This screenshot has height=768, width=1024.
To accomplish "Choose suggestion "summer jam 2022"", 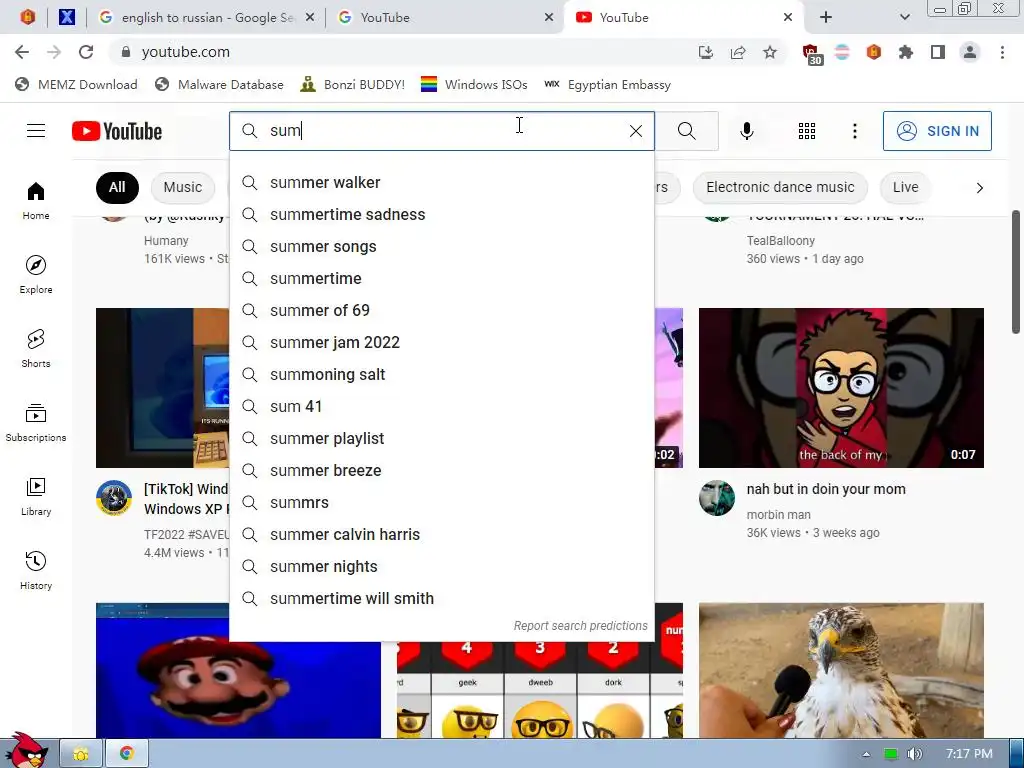I will coord(442,342).
